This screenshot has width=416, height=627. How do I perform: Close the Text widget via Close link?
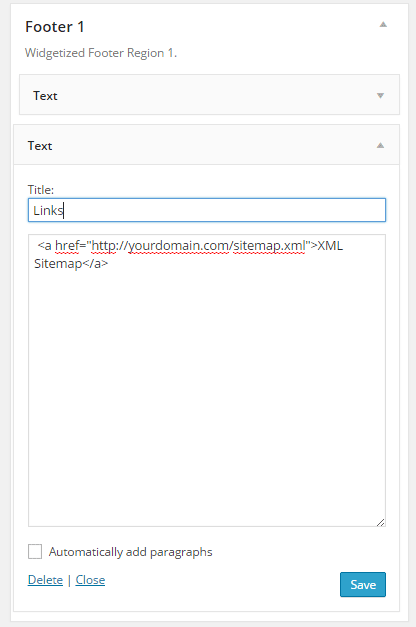(90, 580)
